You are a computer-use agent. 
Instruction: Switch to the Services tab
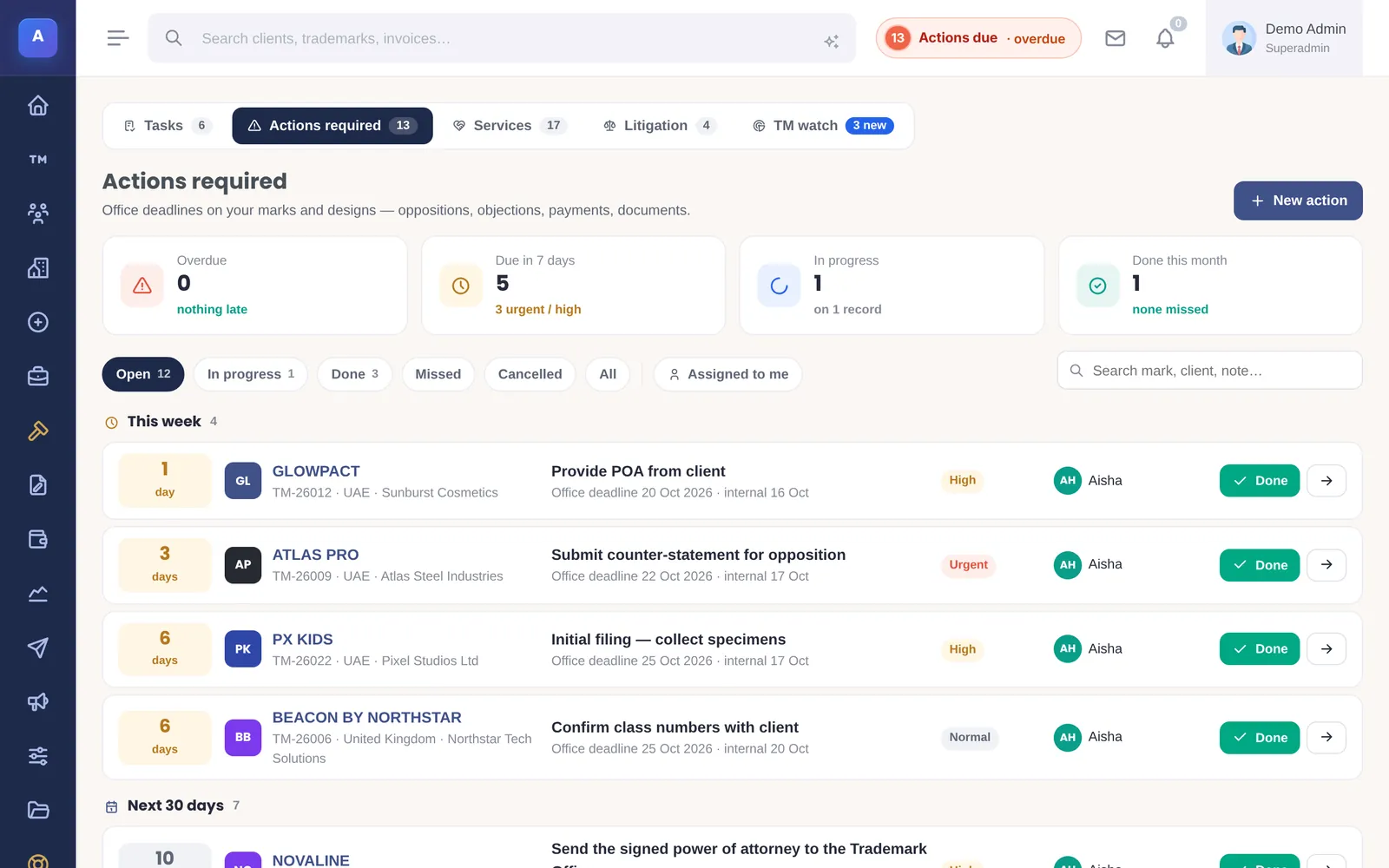[x=510, y=126]
